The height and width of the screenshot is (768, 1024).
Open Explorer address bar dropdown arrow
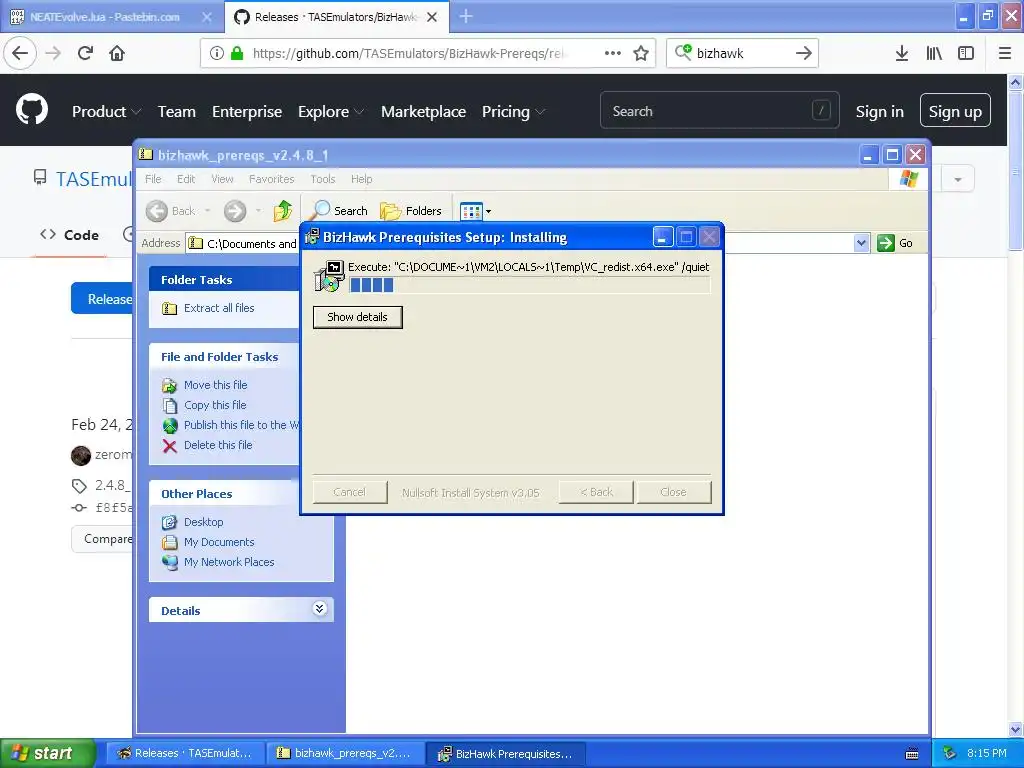click(x=861, y=243)
